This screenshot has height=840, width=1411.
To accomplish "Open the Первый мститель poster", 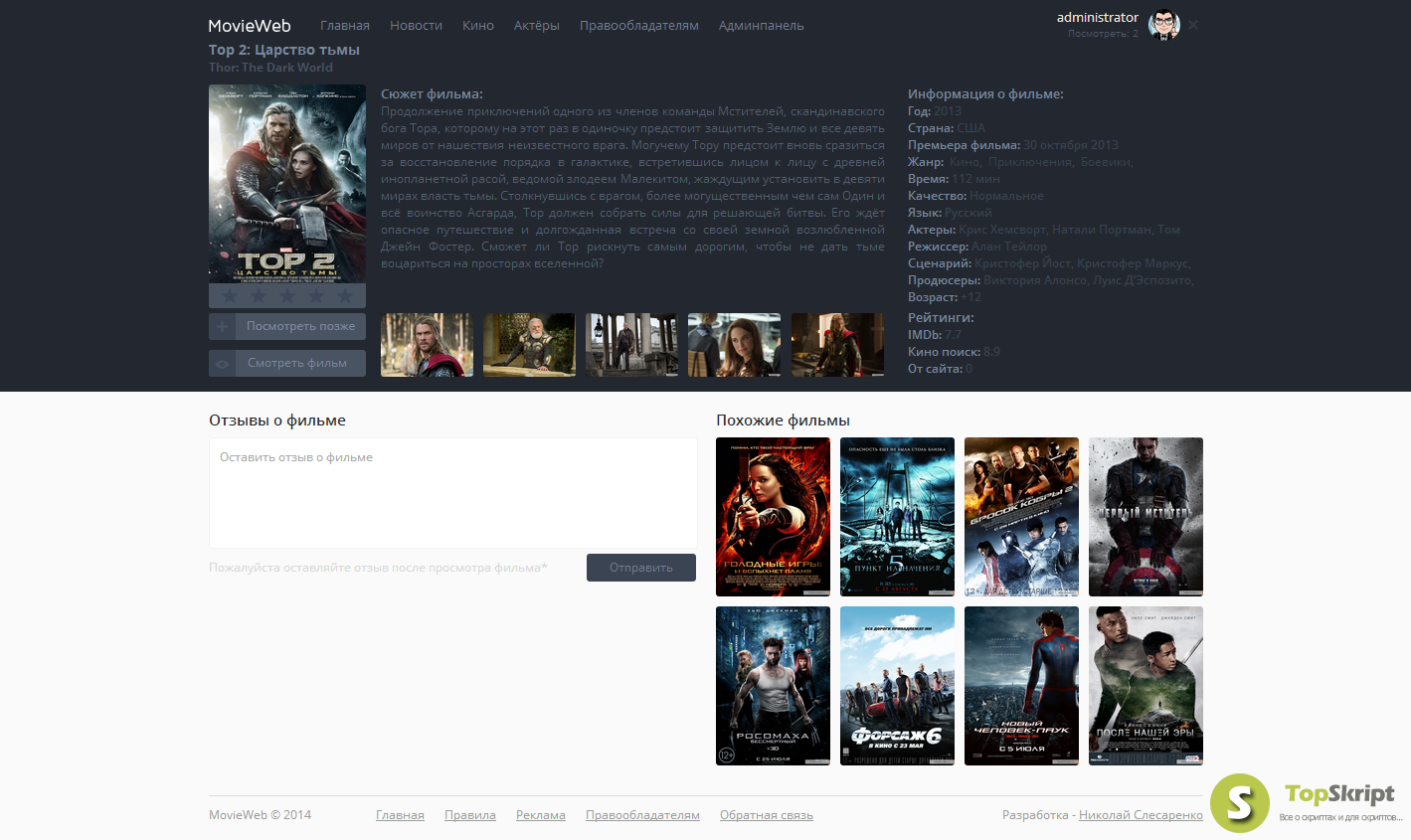I will (1146, 517).
